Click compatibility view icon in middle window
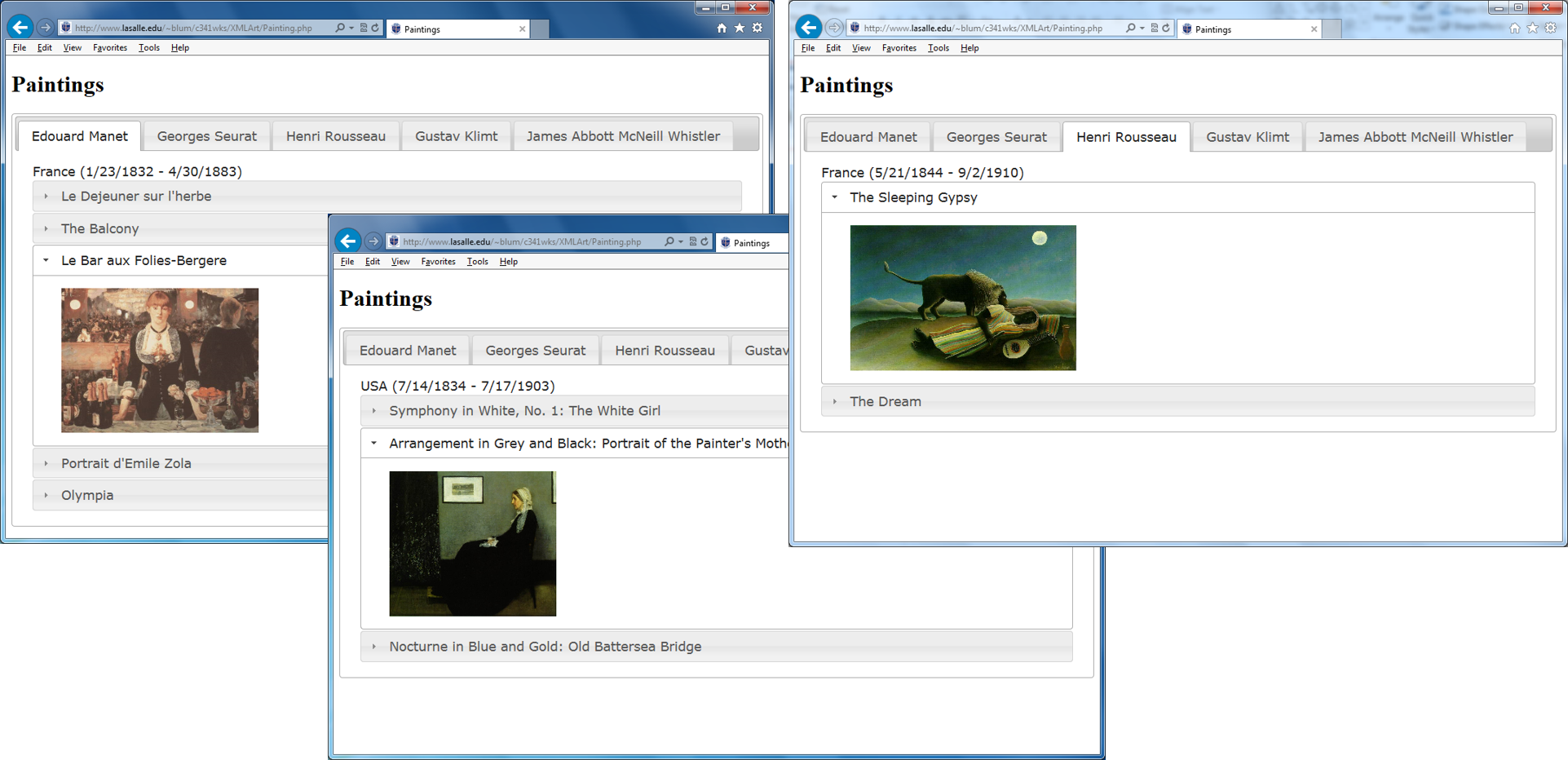Viewport: 1568px width, 760px height. [692, 241]
